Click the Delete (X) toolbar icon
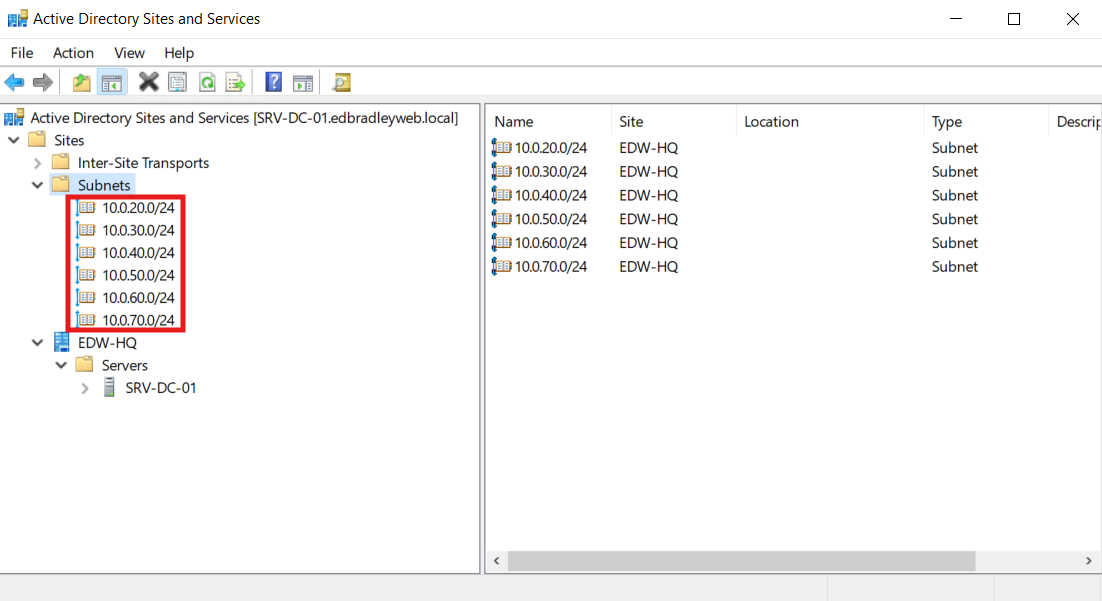This screenshot has width=1102, height=601. pos(148,82)
